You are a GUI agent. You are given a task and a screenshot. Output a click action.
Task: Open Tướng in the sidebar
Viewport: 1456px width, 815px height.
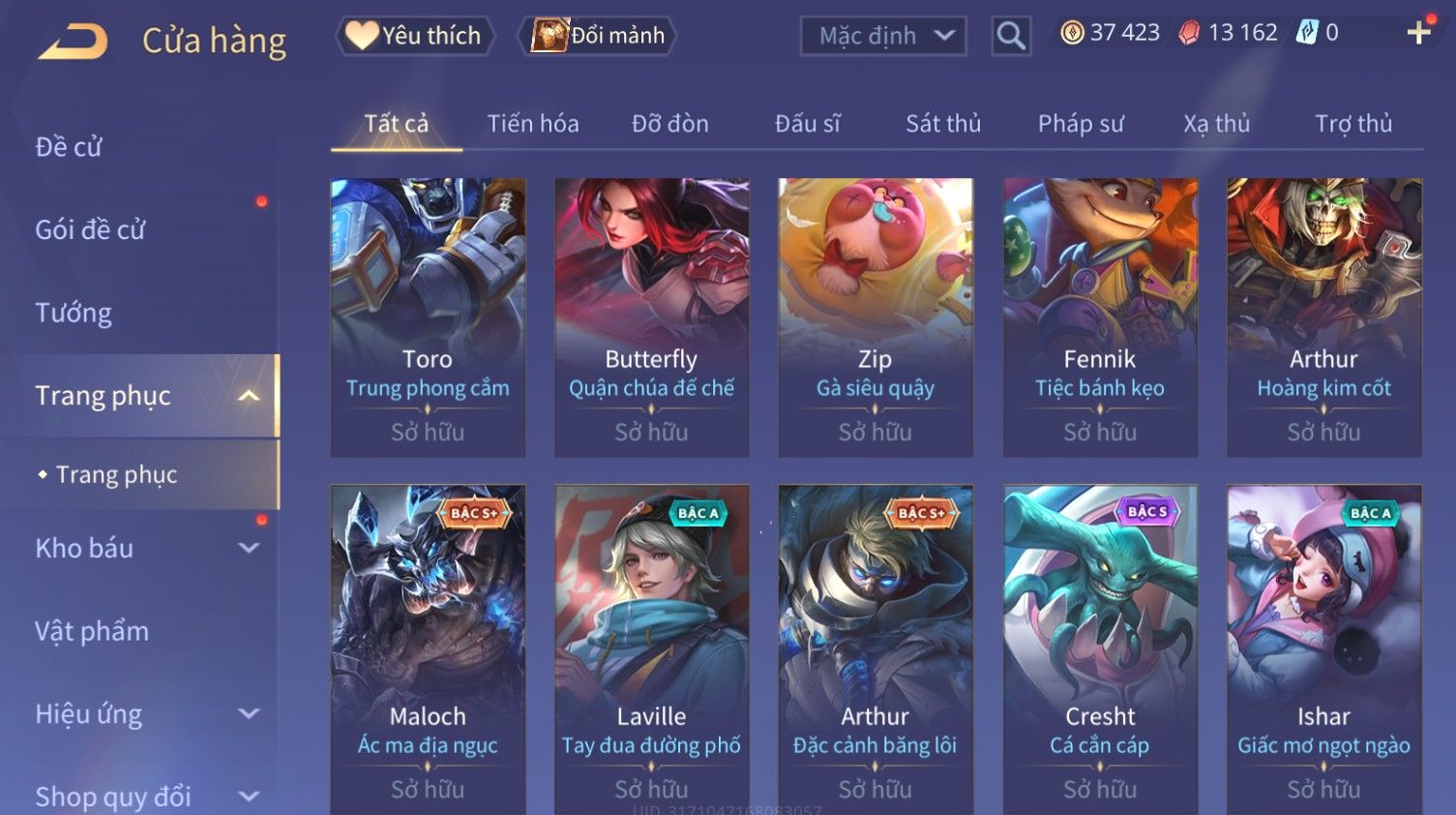74,313
